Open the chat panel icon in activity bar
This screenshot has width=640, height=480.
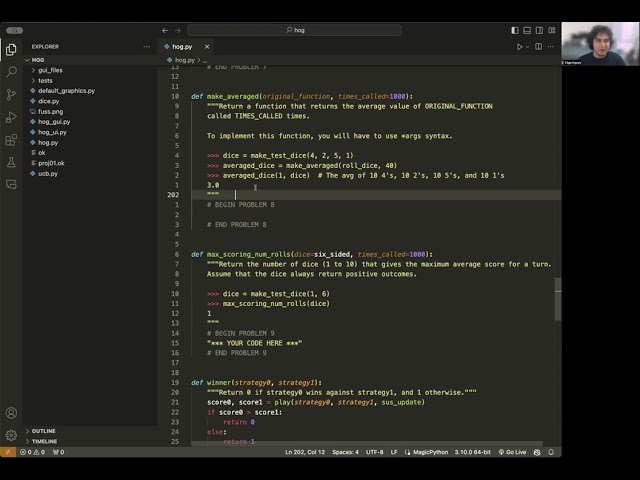pyautogui.click(x=11, y=184)
